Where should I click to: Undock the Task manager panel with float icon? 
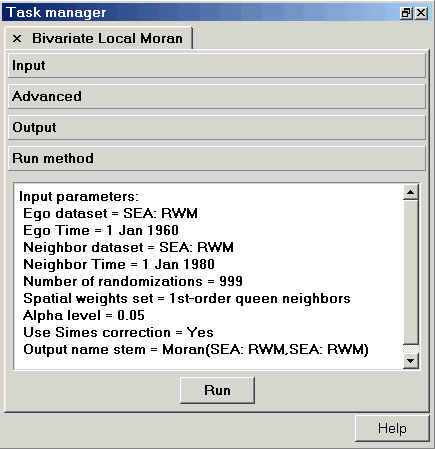click(x=406, y=13)
